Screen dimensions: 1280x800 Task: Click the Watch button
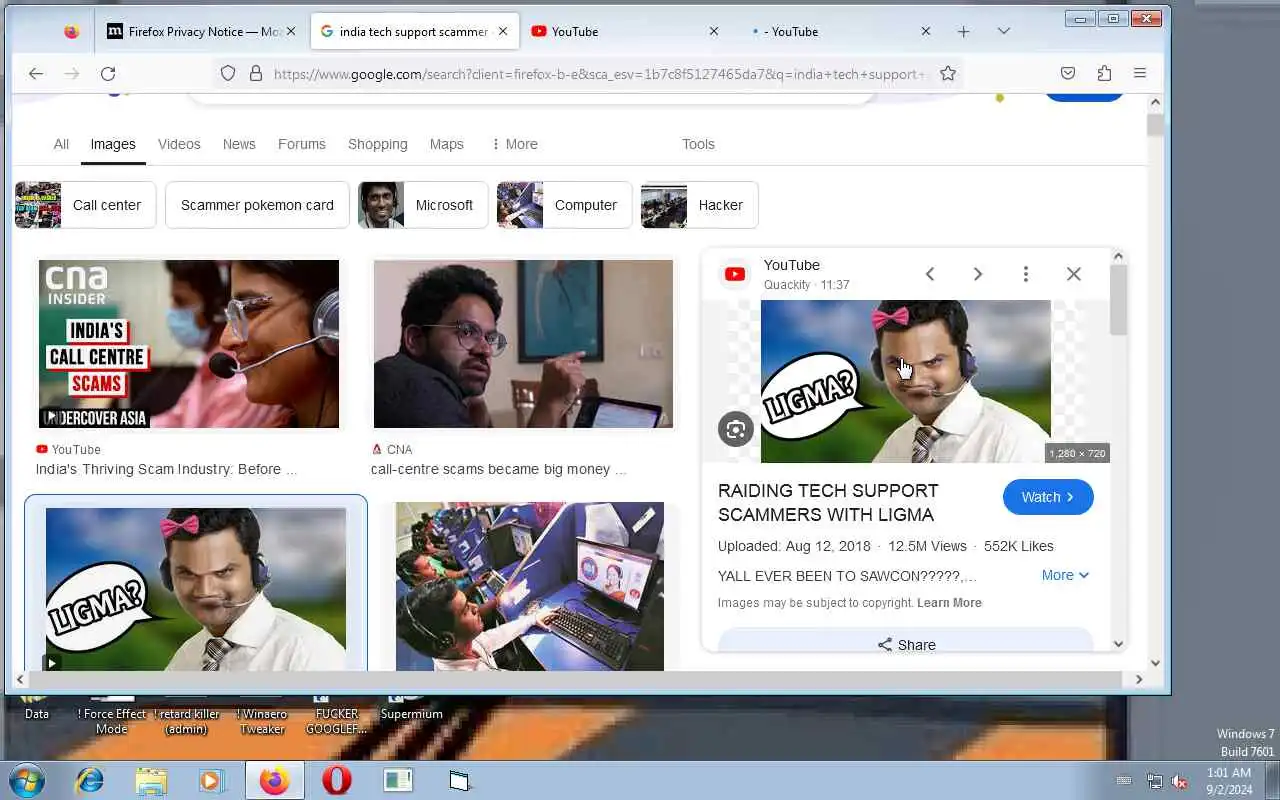click(x=1048, y=497)
